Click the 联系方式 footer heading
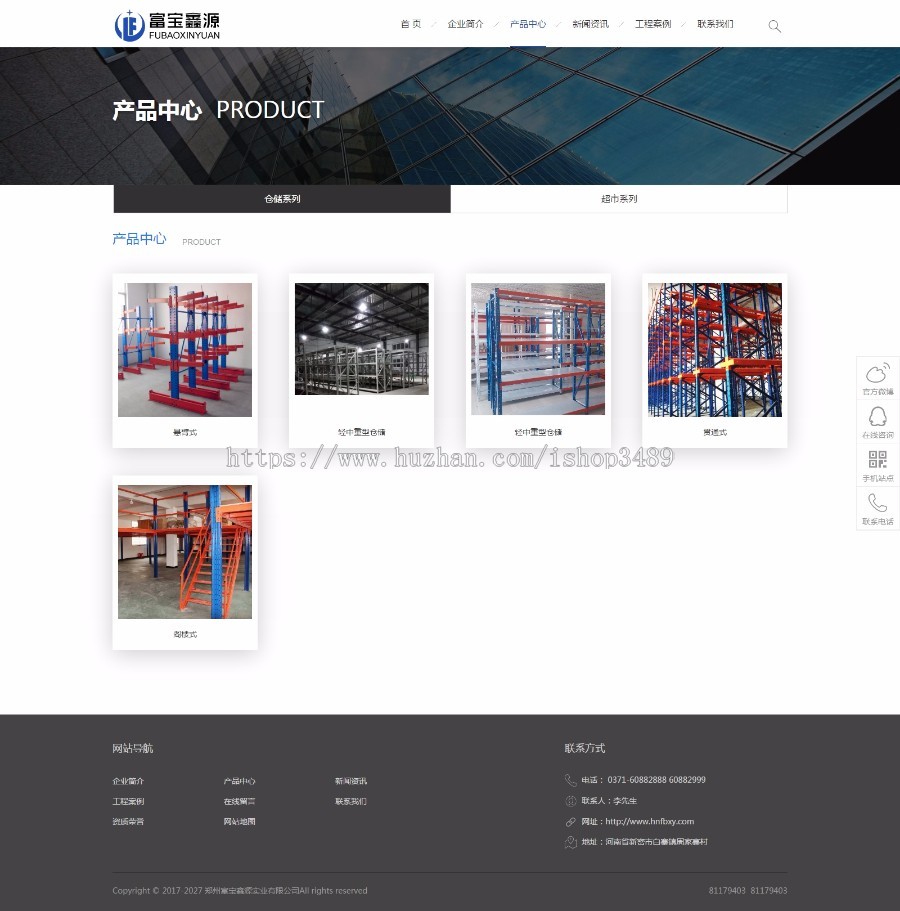The image size is (900, 911). (x=585, y=748)
